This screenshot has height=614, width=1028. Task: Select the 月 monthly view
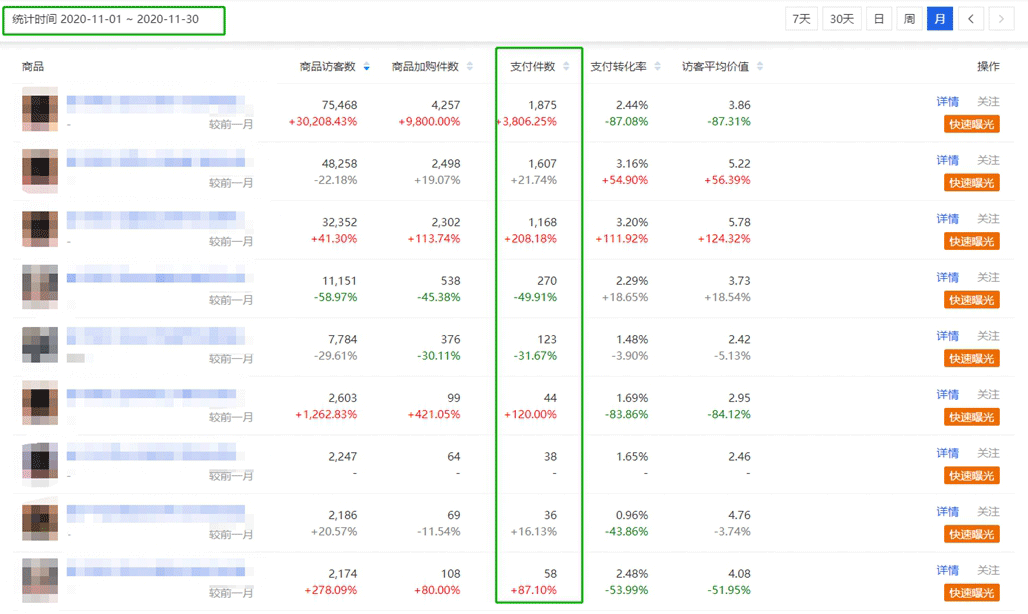(939, 19)
